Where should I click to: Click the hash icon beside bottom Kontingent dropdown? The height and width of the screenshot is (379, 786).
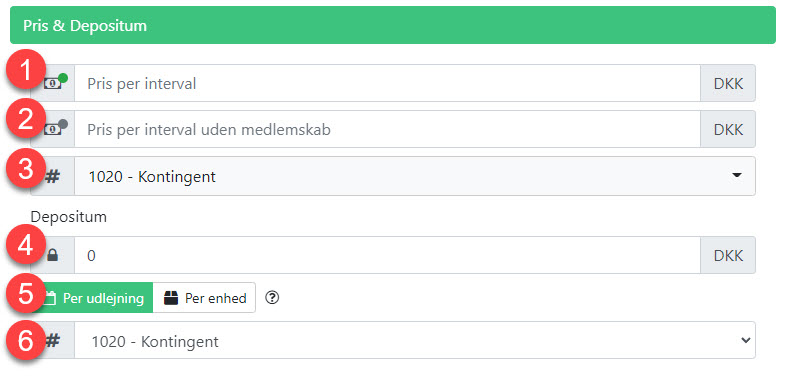click(53, 341)
